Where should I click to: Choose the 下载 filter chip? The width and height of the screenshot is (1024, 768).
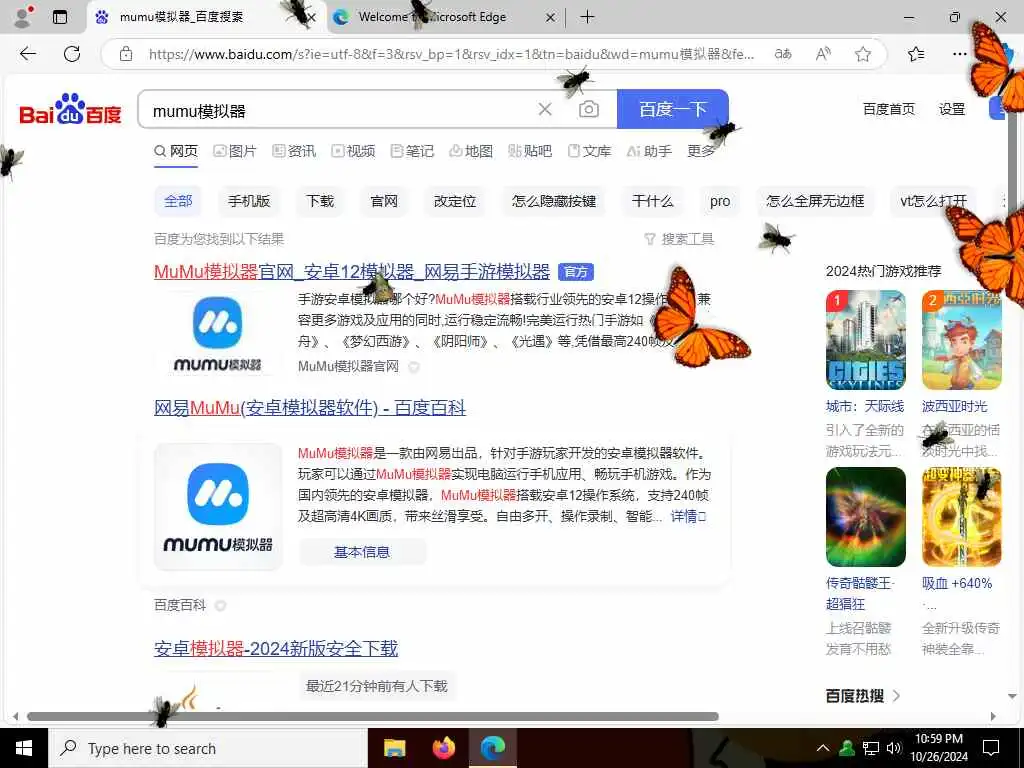click(320, 201)
